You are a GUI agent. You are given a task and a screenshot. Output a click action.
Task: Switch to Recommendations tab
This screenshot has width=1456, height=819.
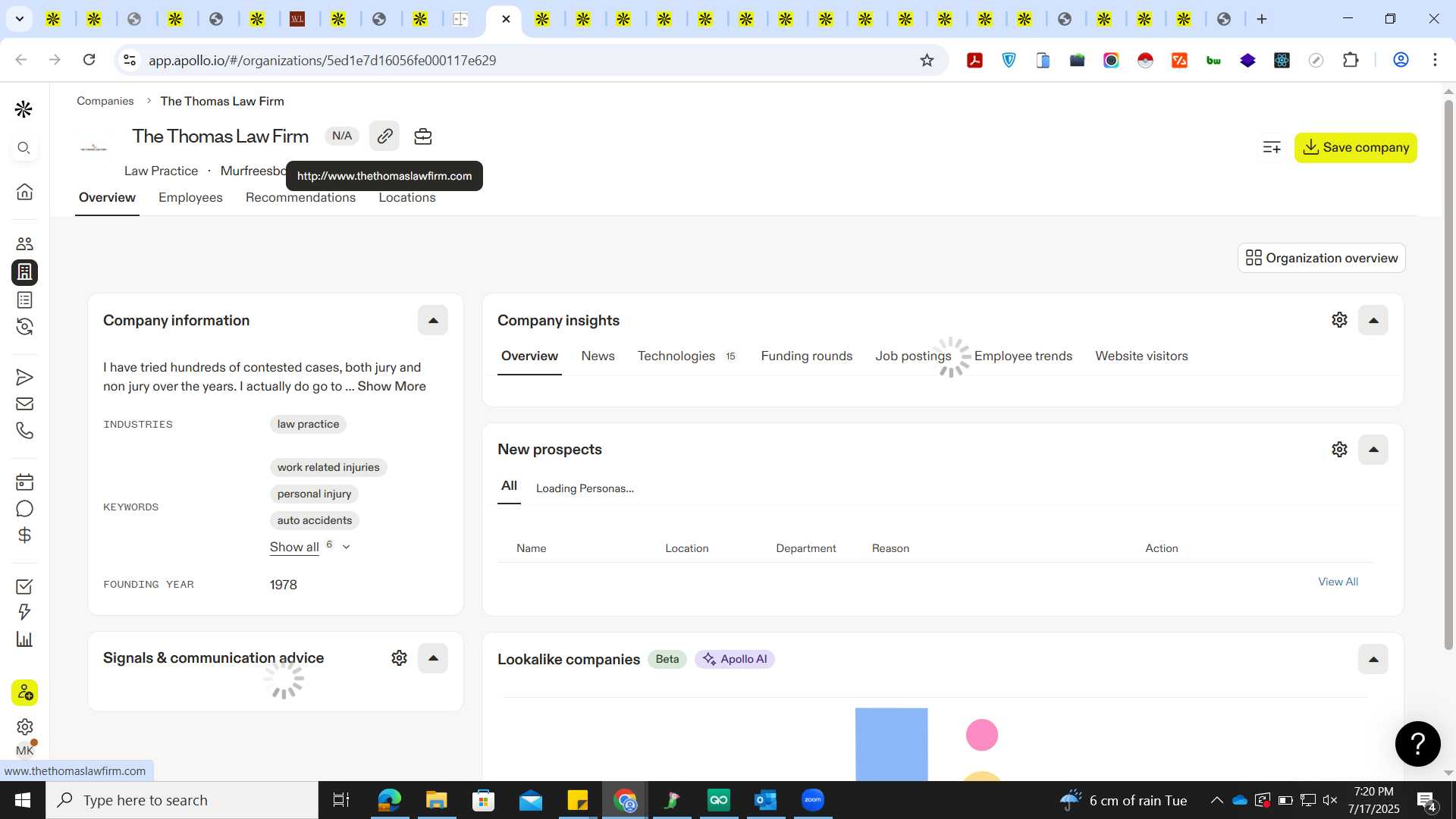pos(300,197)
